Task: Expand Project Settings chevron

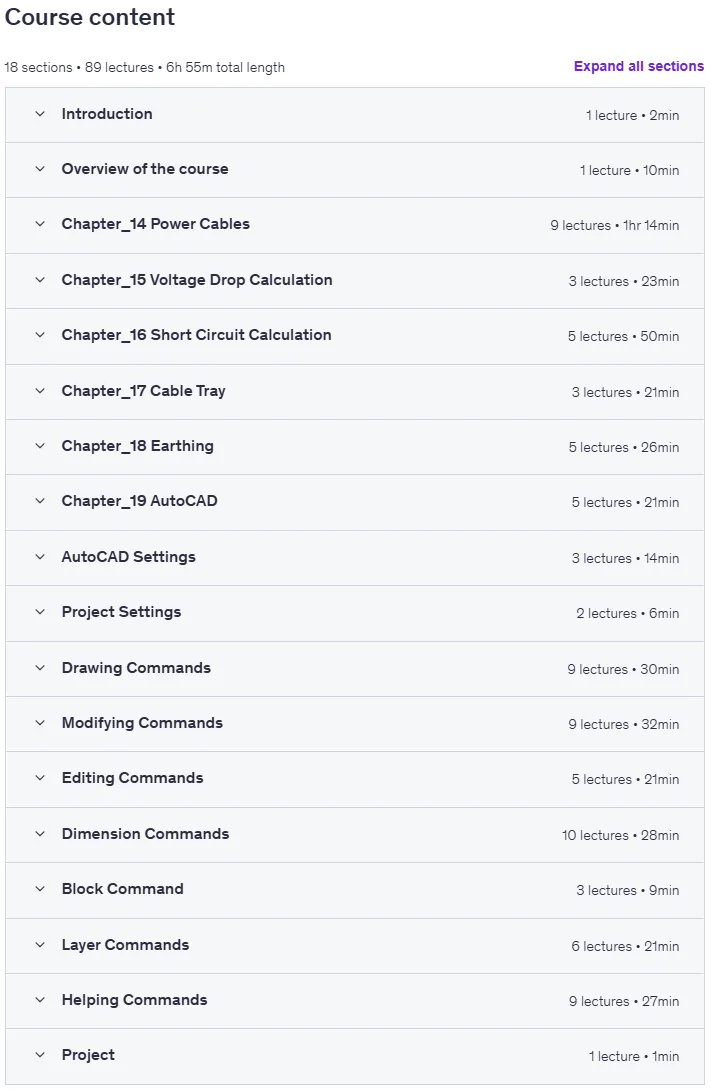Action: click(40, 612)
